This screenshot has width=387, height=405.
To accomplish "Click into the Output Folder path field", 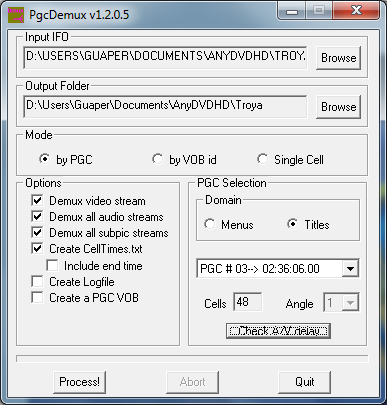I will [165, 106].
